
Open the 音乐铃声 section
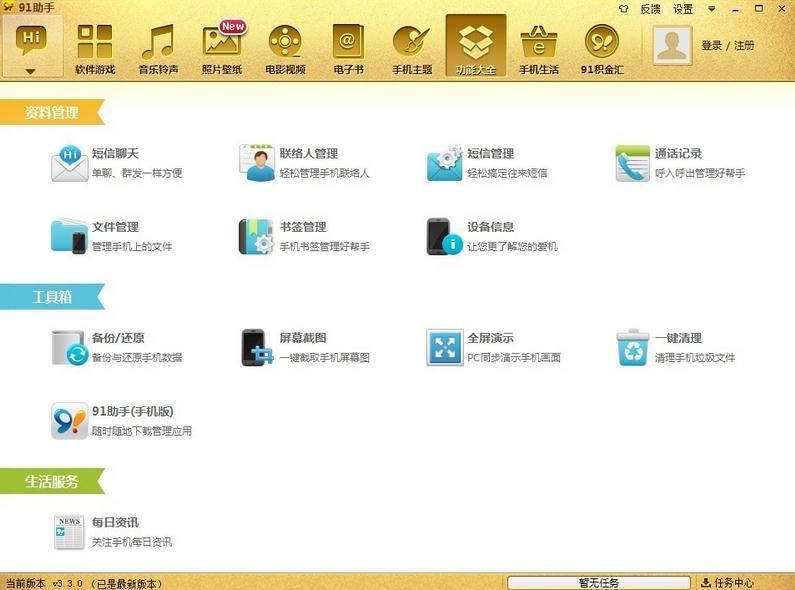click(x=158, y=48)
